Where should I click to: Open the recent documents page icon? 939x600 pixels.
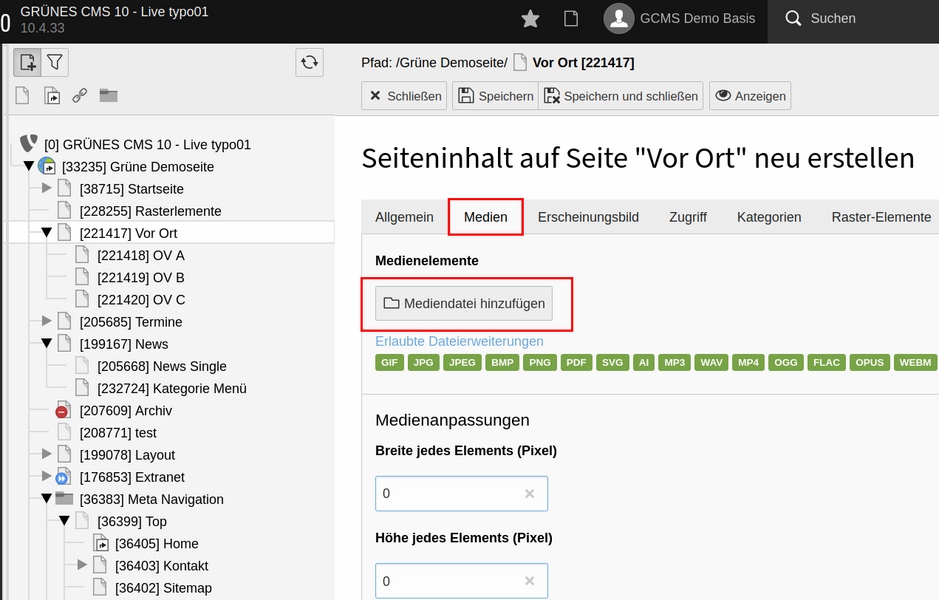click(x=571, y=19)
